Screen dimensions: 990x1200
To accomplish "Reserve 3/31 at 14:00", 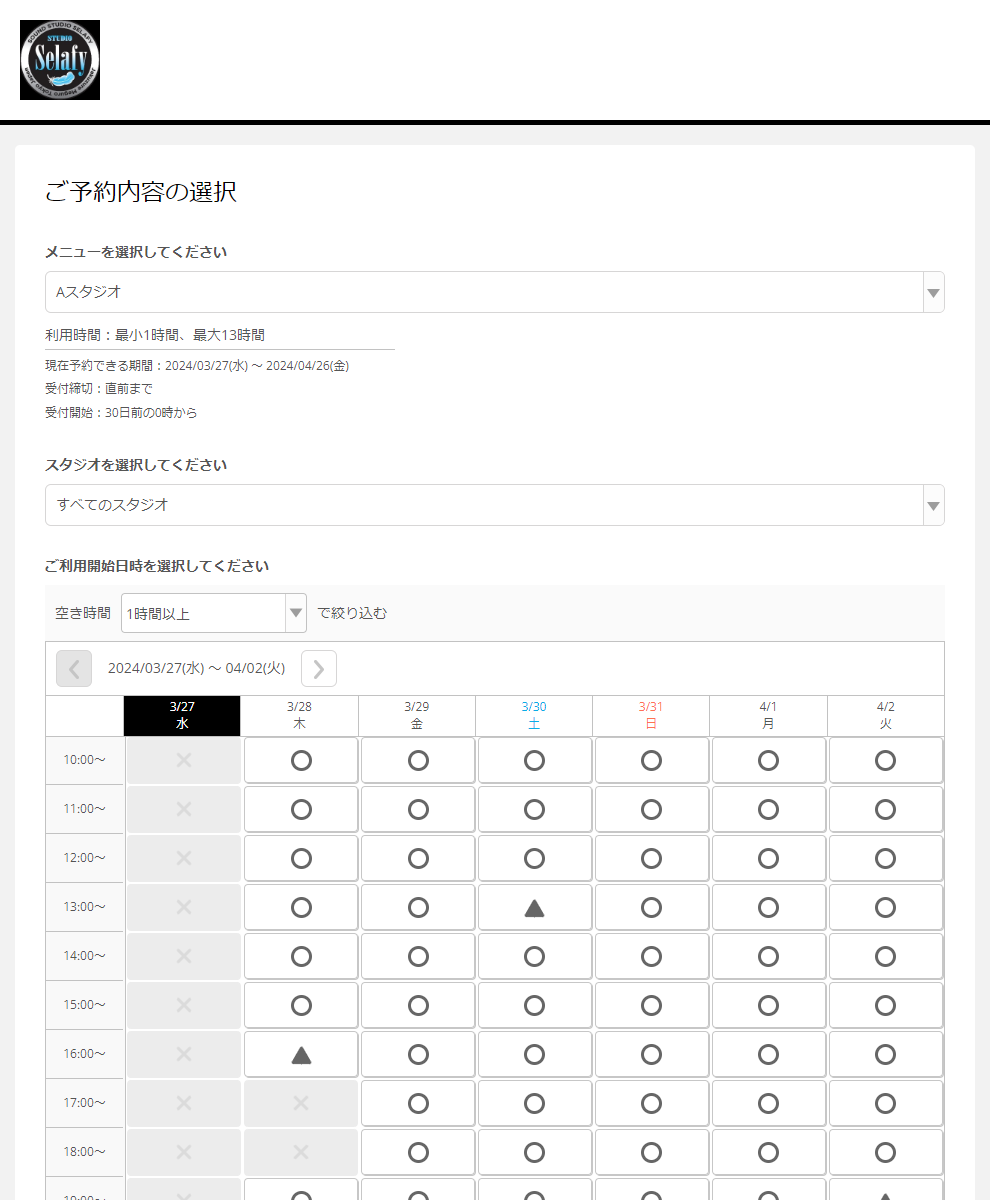I will 651,956.
